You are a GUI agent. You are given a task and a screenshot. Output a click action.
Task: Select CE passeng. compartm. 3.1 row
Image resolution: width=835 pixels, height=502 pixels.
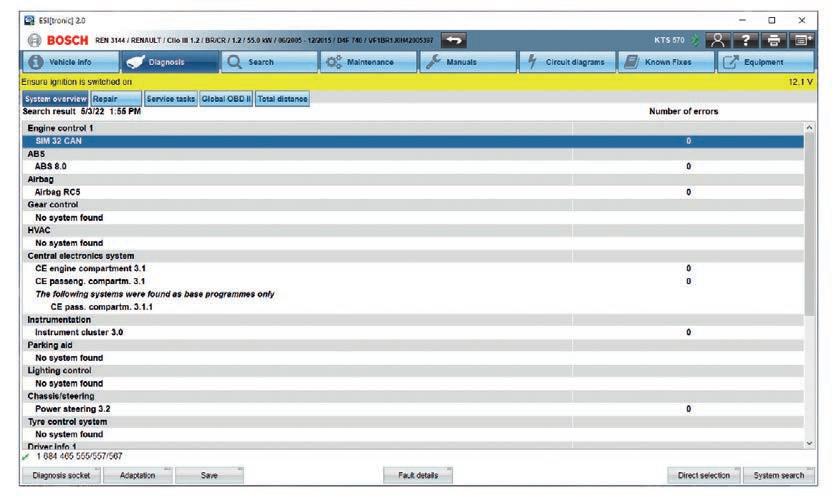click(413, 281)
